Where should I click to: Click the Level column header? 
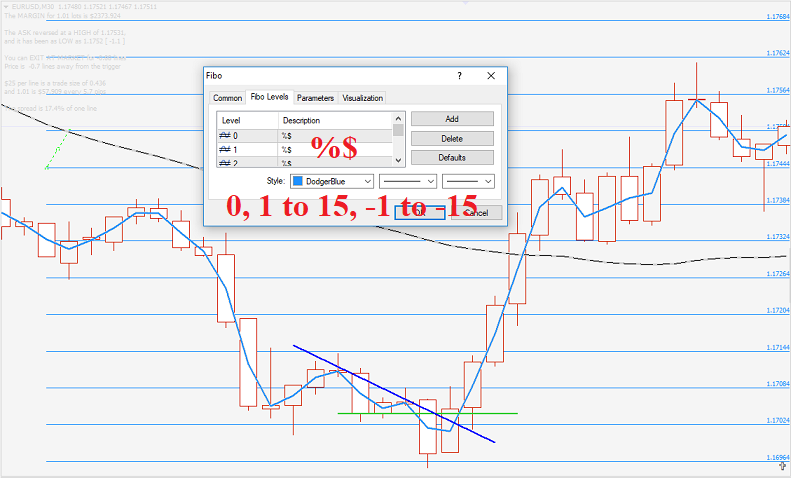(x=248, y=121)
